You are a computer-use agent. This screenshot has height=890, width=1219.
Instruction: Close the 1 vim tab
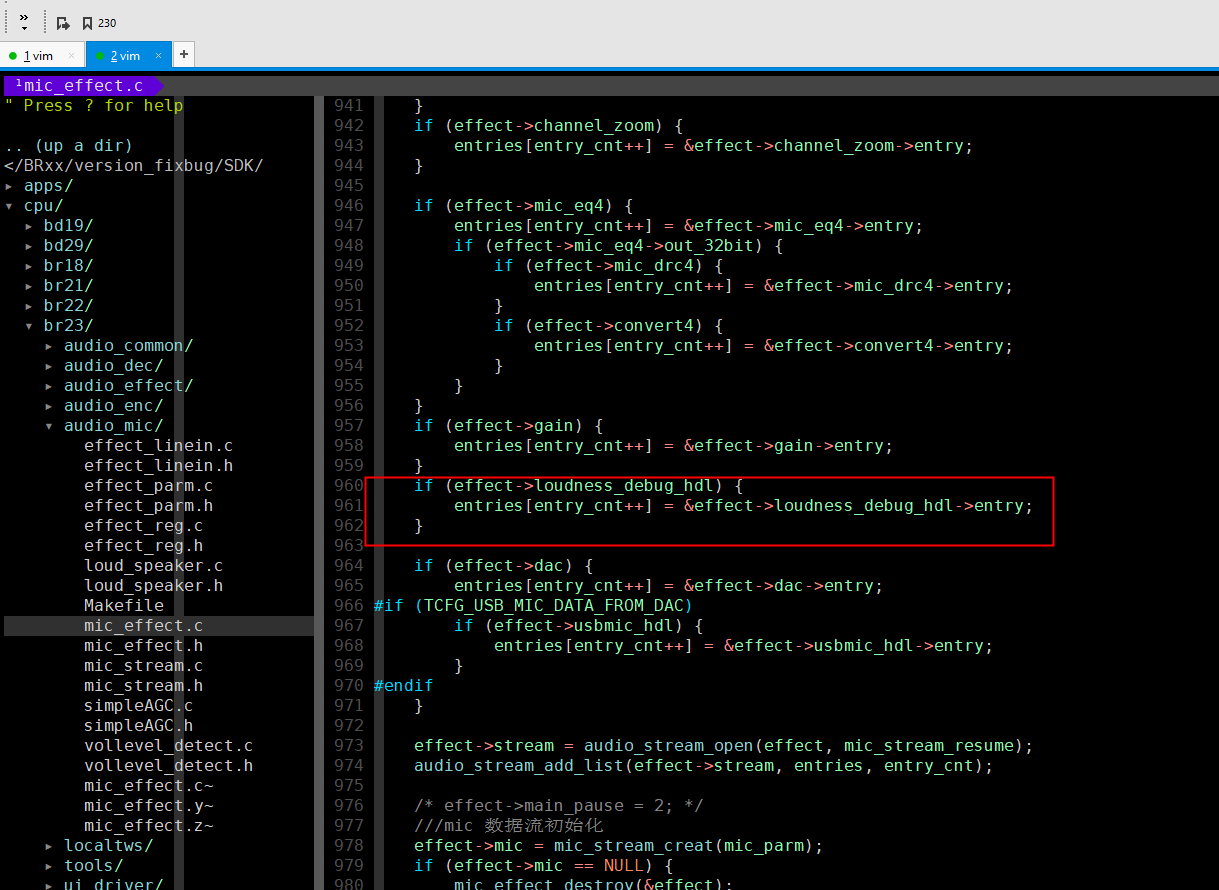tap(72, 56)
